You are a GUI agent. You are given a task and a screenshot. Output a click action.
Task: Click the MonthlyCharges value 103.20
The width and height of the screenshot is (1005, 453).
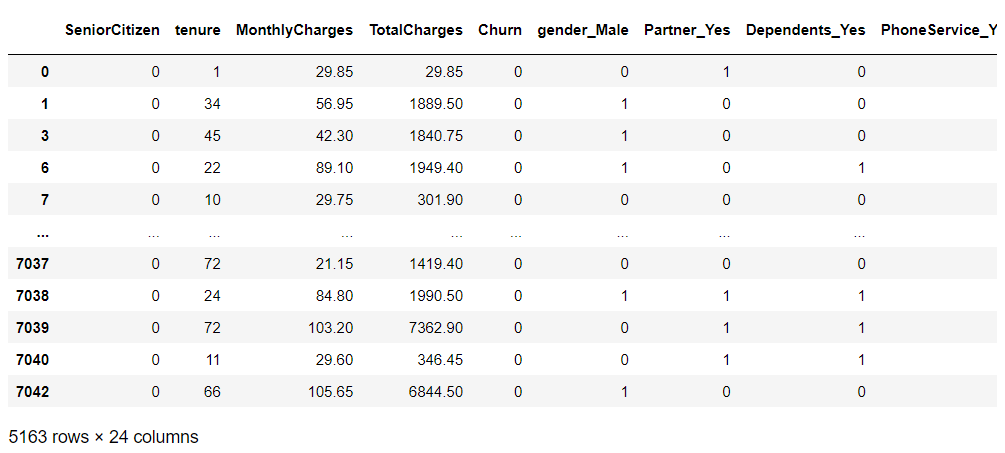pos(330,328)
